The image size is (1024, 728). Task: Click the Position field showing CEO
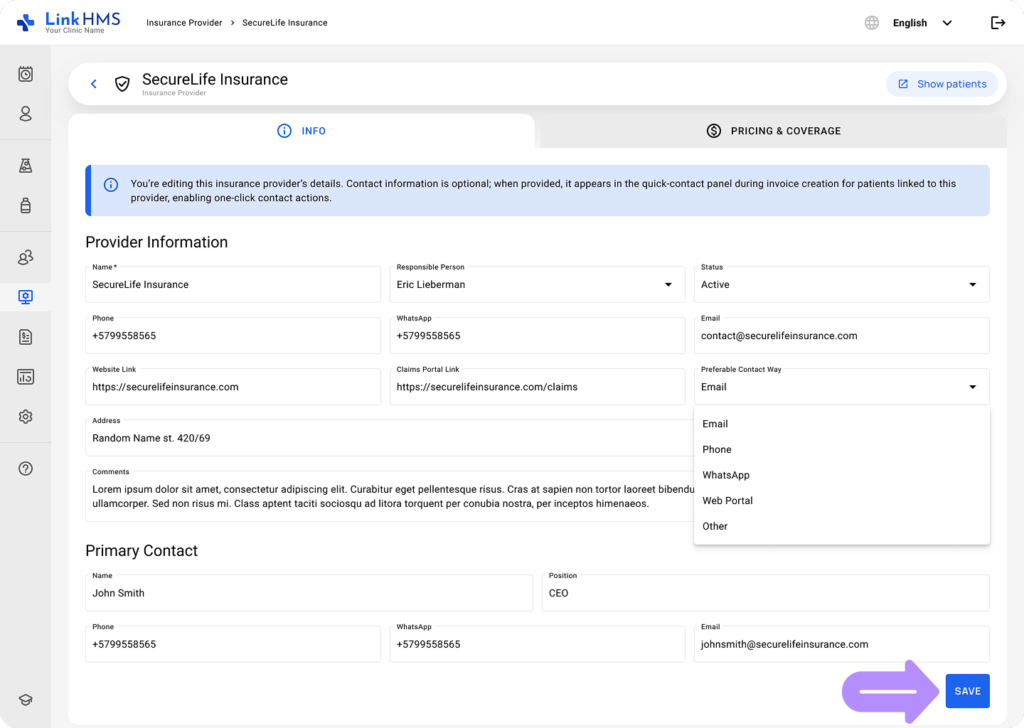765,593
